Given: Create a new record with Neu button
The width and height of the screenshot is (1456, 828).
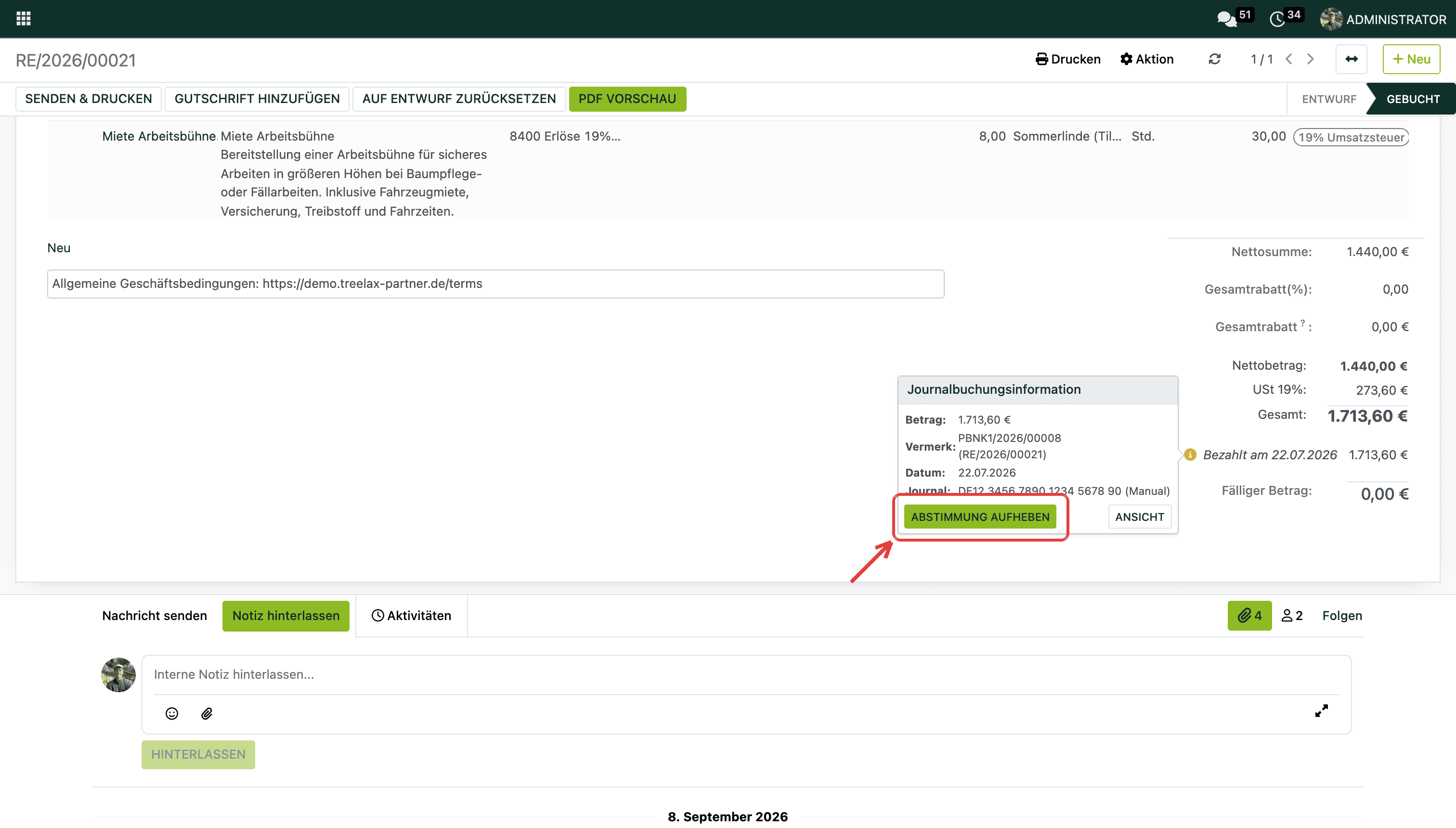Looking at the screenshot, I should (x=1411, y=59).
